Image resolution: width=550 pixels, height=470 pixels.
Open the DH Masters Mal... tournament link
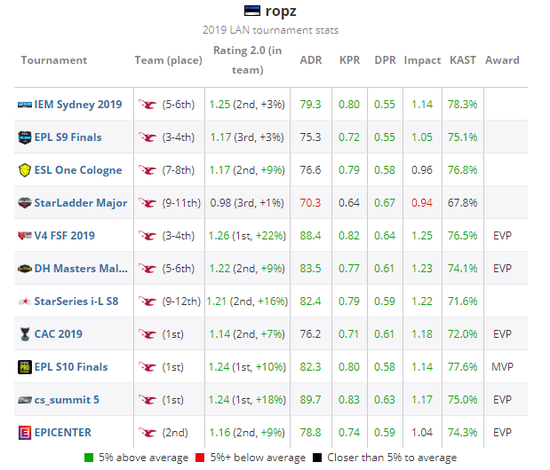coord(81,268)
